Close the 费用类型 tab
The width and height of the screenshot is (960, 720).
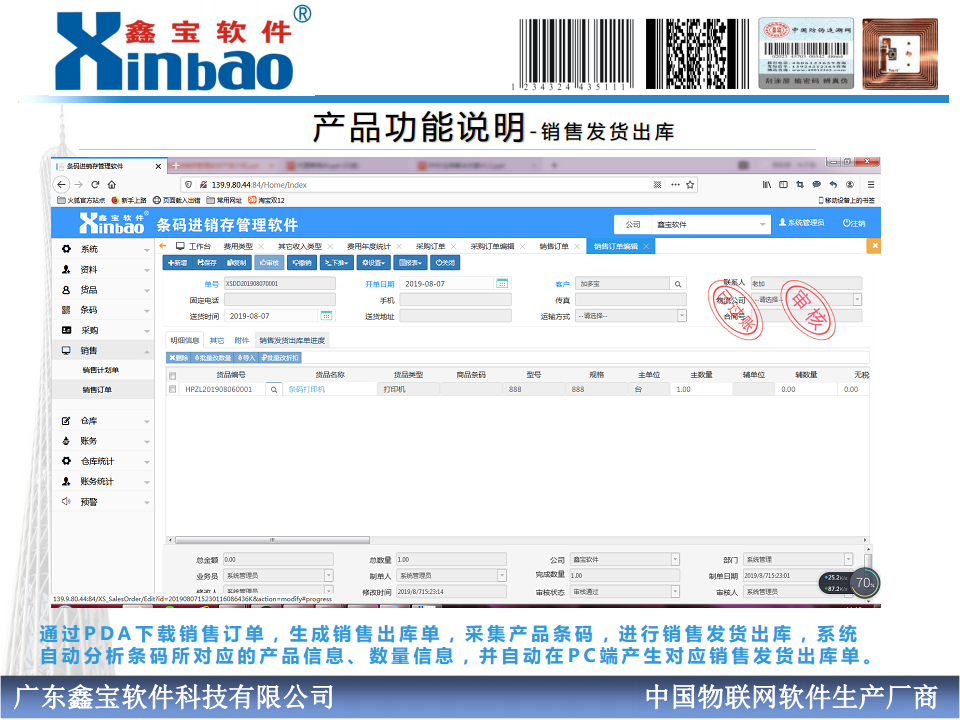261,246
